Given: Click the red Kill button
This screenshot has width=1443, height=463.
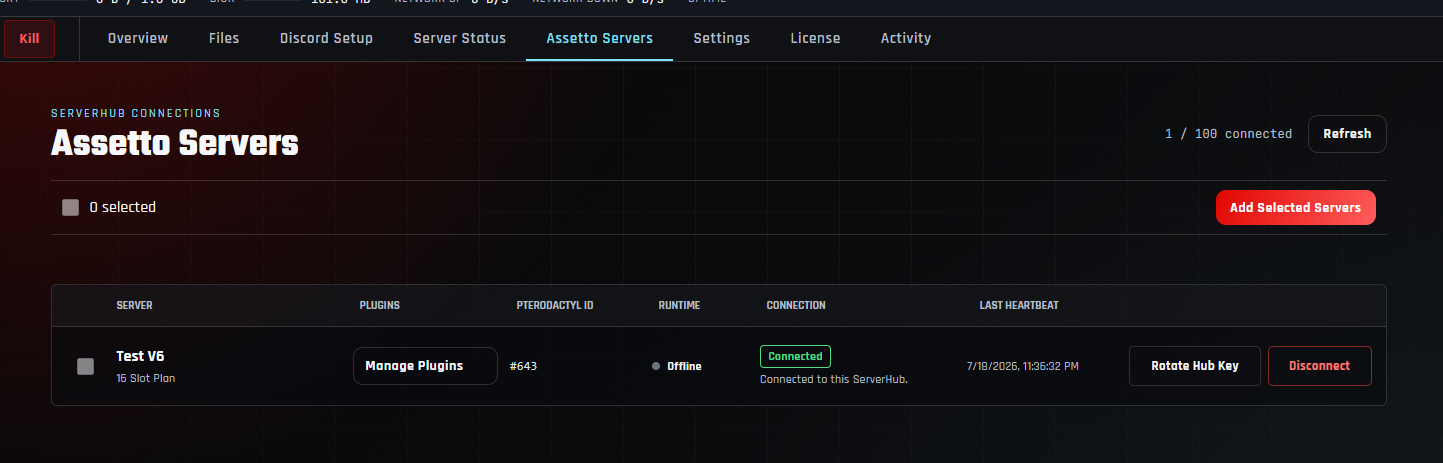Looking at the screenshot, I should [x=29, y=39].
